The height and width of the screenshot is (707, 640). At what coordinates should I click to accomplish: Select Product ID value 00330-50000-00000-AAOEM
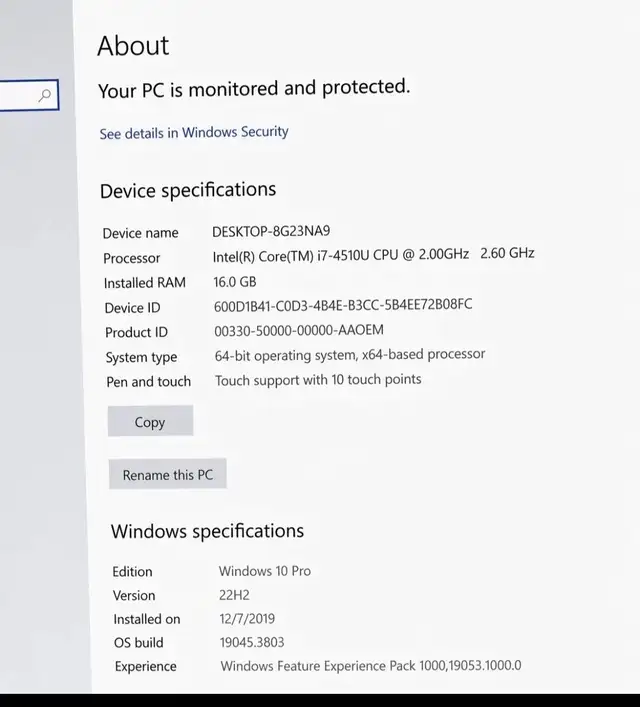[x=299, y=331]
